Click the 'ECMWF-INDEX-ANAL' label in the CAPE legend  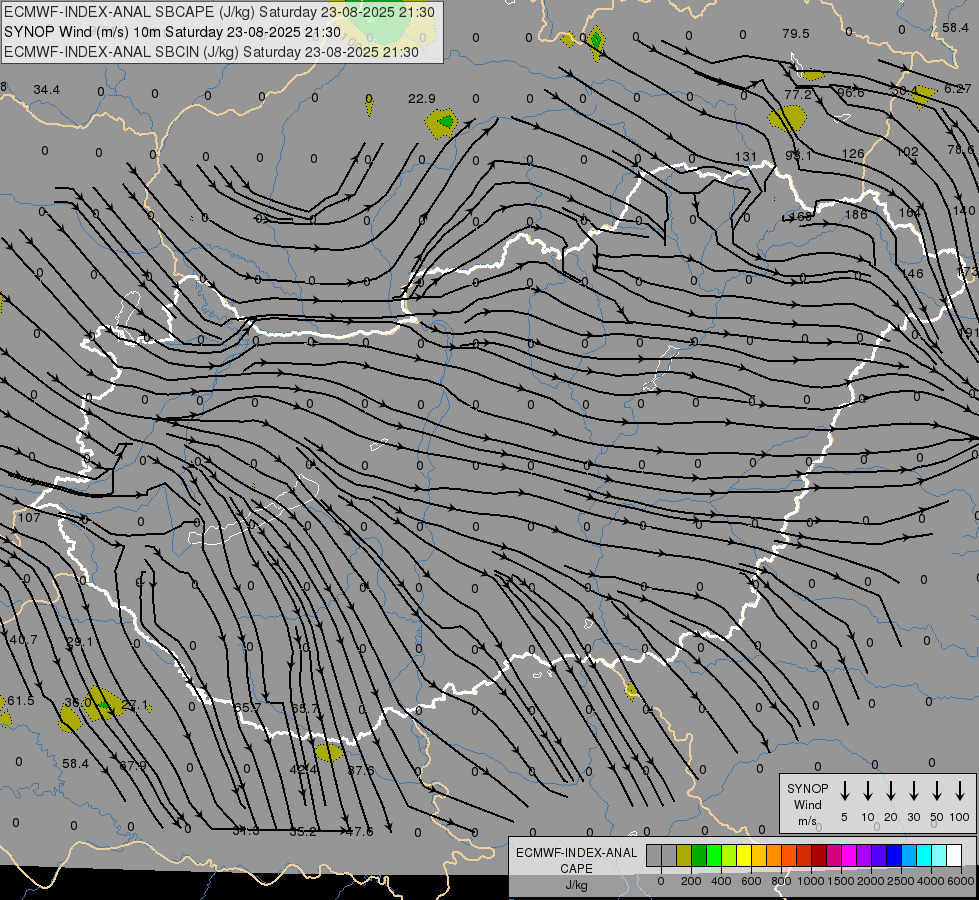point(576,853)
